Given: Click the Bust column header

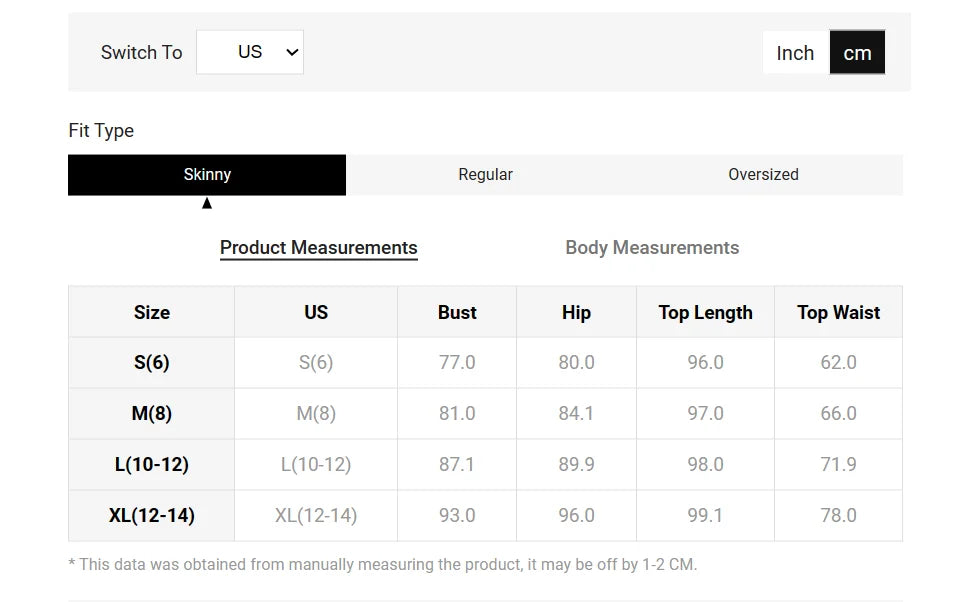Looking at the screenshot, I should [457, 312].
